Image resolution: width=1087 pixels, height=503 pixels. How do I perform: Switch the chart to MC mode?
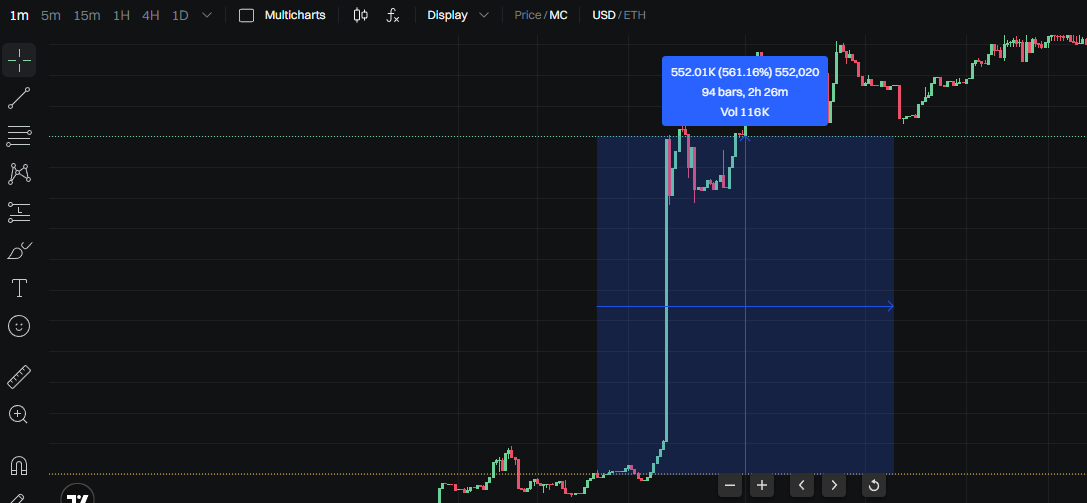point(559,15)
